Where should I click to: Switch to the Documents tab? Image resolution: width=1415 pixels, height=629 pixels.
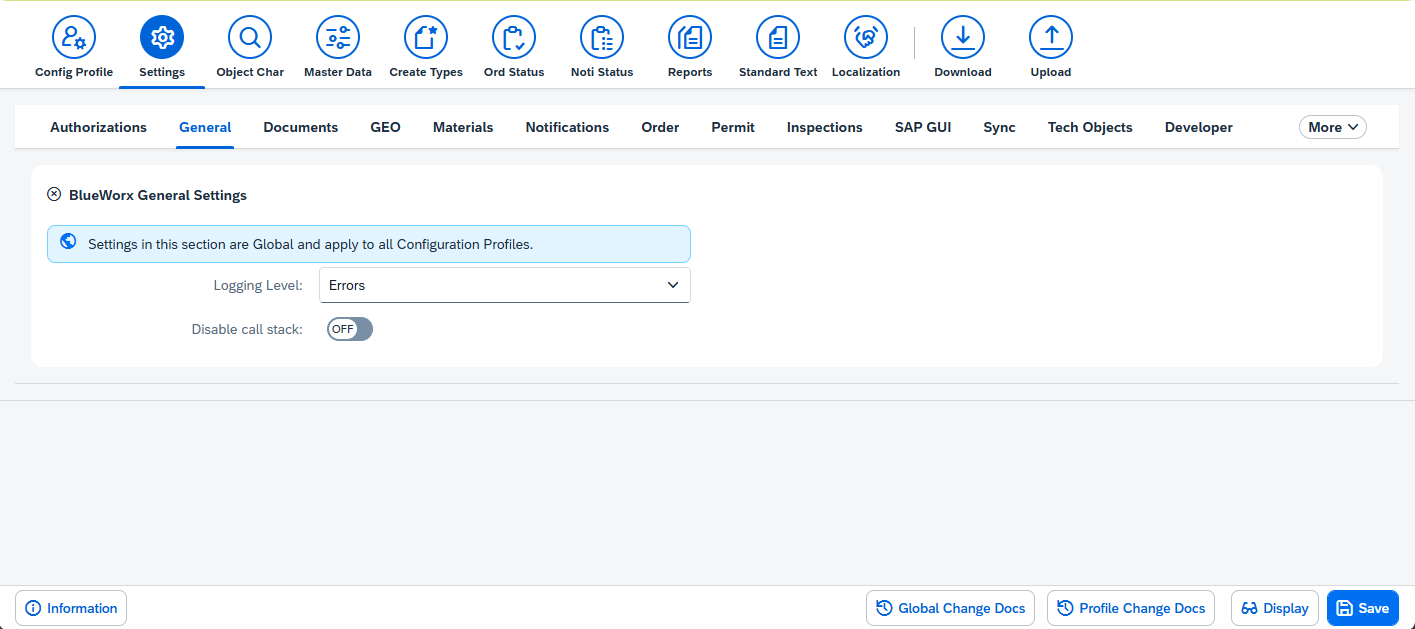tap(301, 127)
